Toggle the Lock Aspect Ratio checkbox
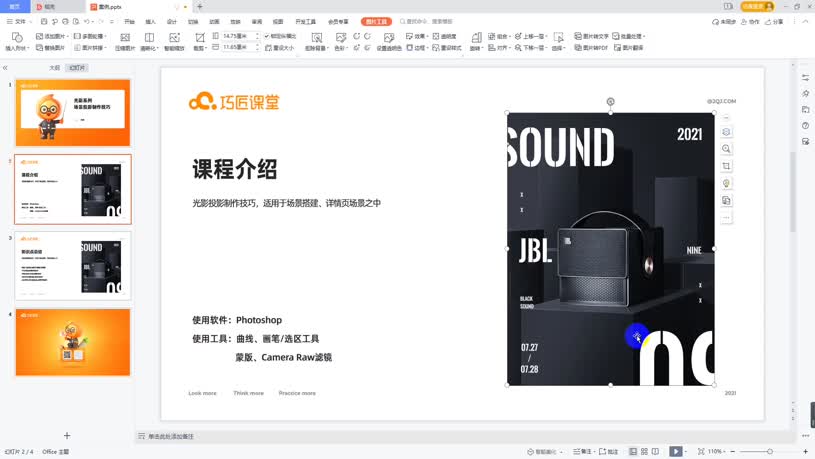 point(267,36)
